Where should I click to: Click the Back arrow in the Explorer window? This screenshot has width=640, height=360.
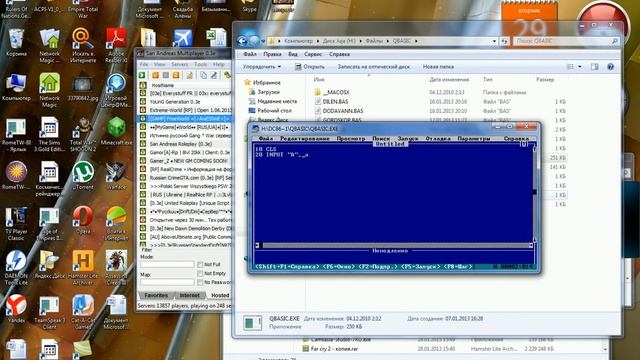pos(242,41)
